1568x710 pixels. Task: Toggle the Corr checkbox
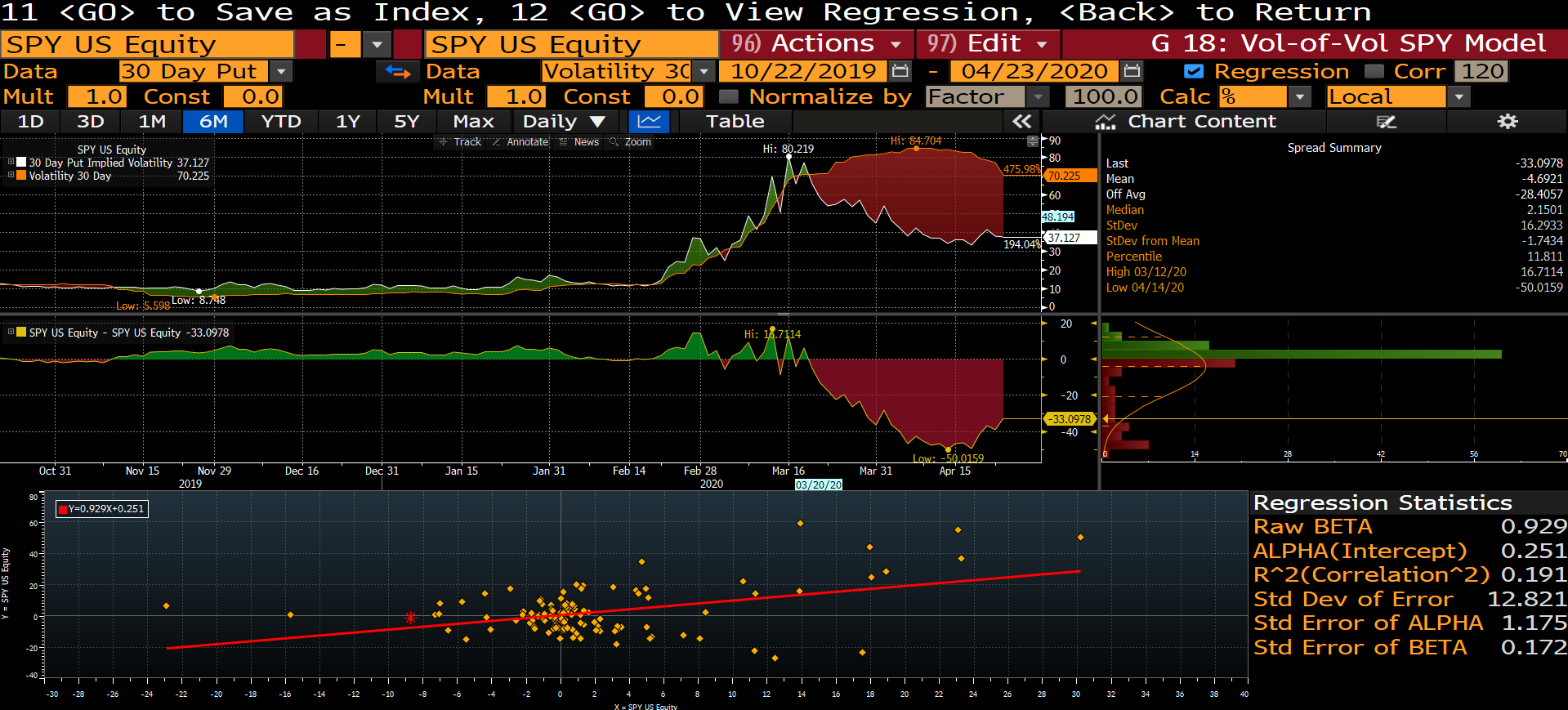(x=1374, y=72)
